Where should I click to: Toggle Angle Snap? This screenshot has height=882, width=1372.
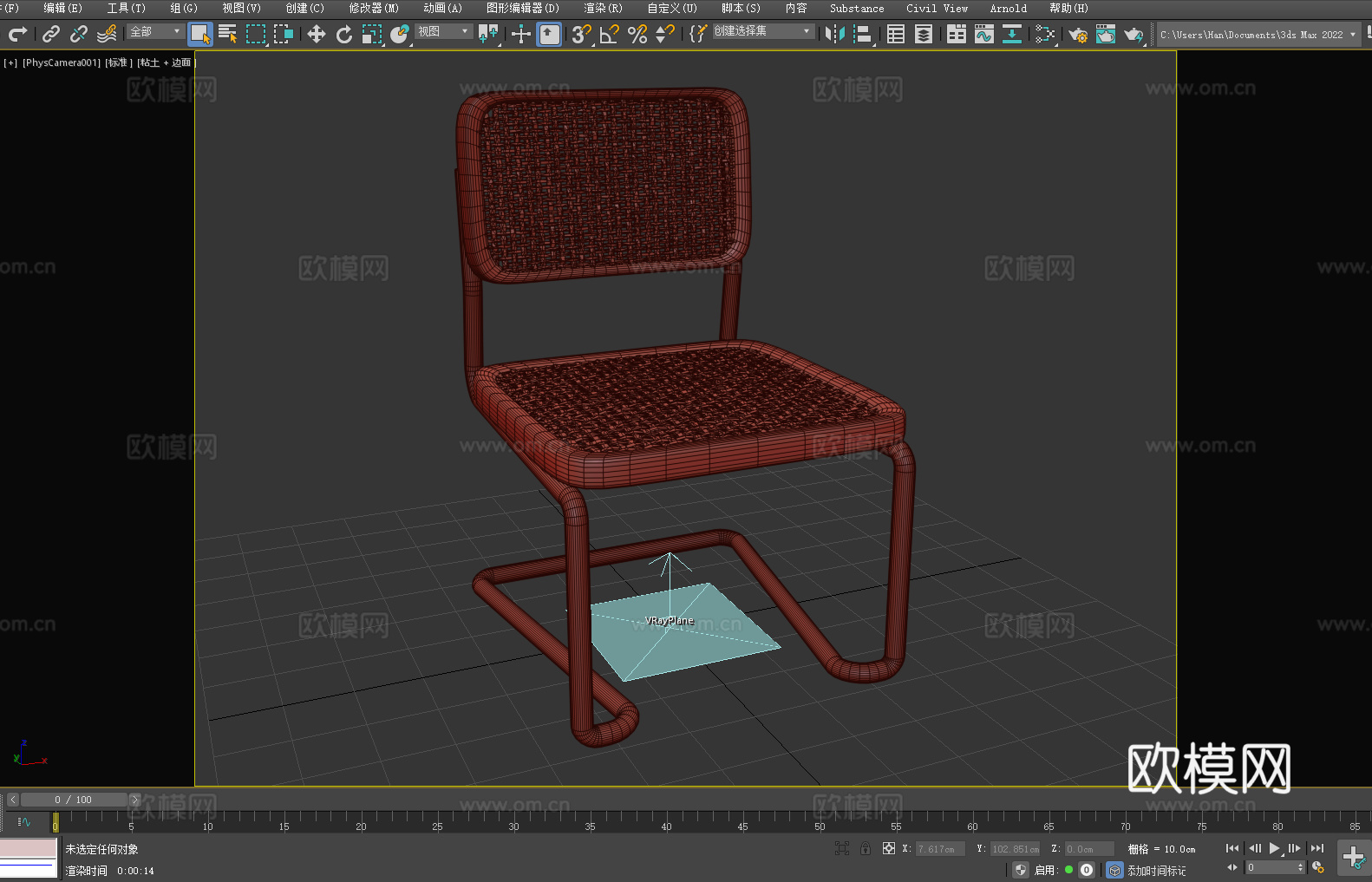point(610,34)
